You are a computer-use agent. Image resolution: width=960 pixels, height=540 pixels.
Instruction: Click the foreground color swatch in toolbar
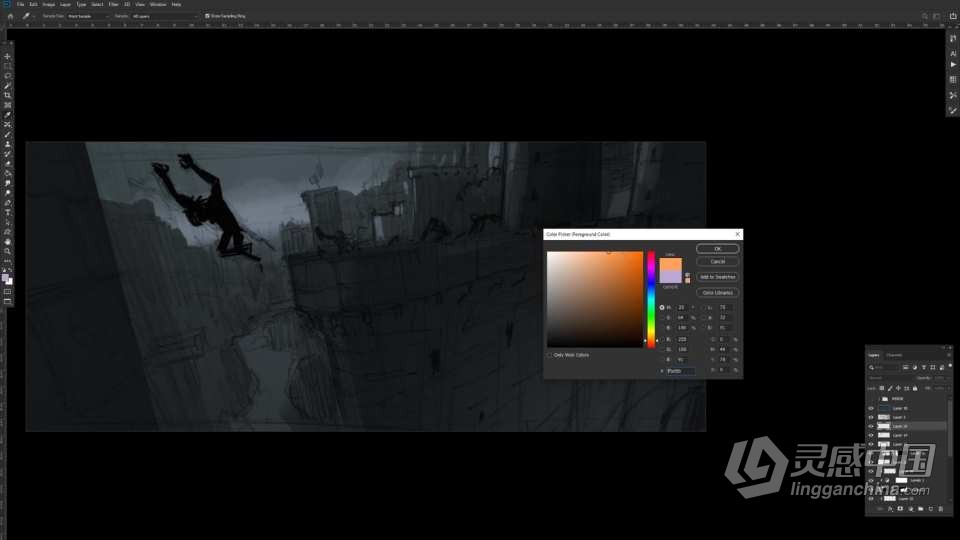click(x=6, y=278)
